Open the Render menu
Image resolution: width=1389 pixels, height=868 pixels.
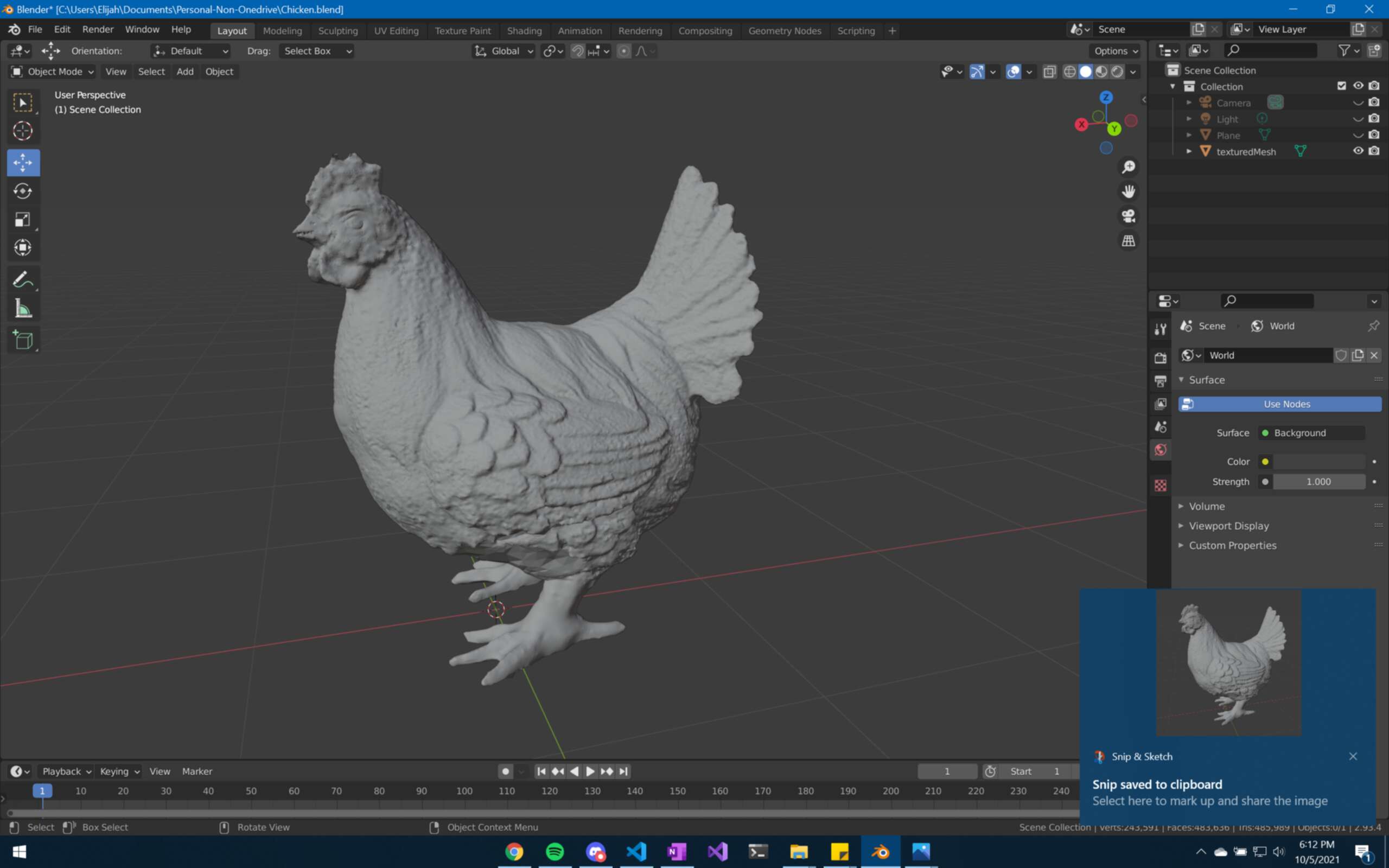click(x=98, y=29)
